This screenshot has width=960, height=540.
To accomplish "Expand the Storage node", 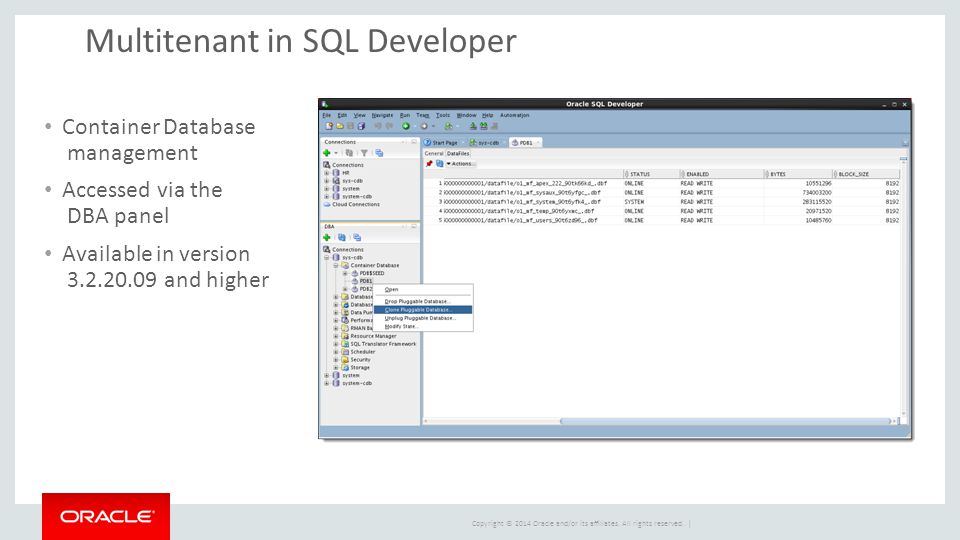I will pyautogui.click(x=336, y=368).
